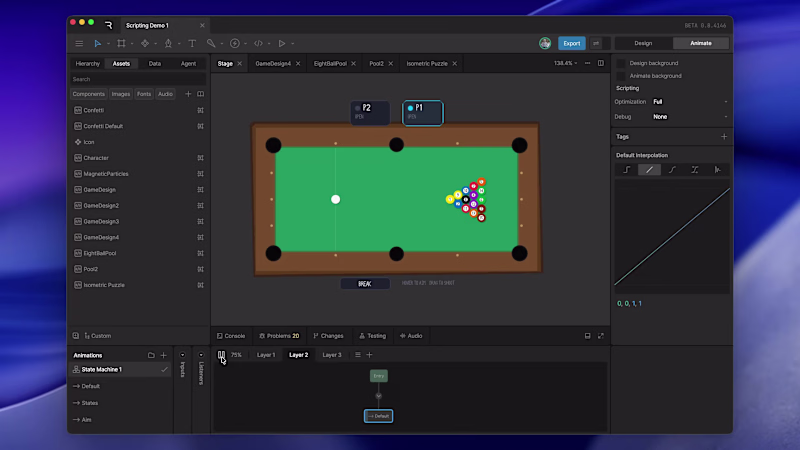800x450 pixels.
Task: Expand the Artboard tool dropdown arrow
Action: (132, 44)
